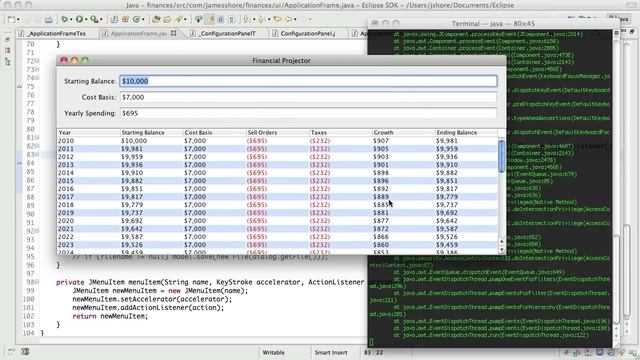The height and width of the screenshot is (360, 640).
Task: Click the hierarchy icon in left sidebar
Action: point(7,62)
